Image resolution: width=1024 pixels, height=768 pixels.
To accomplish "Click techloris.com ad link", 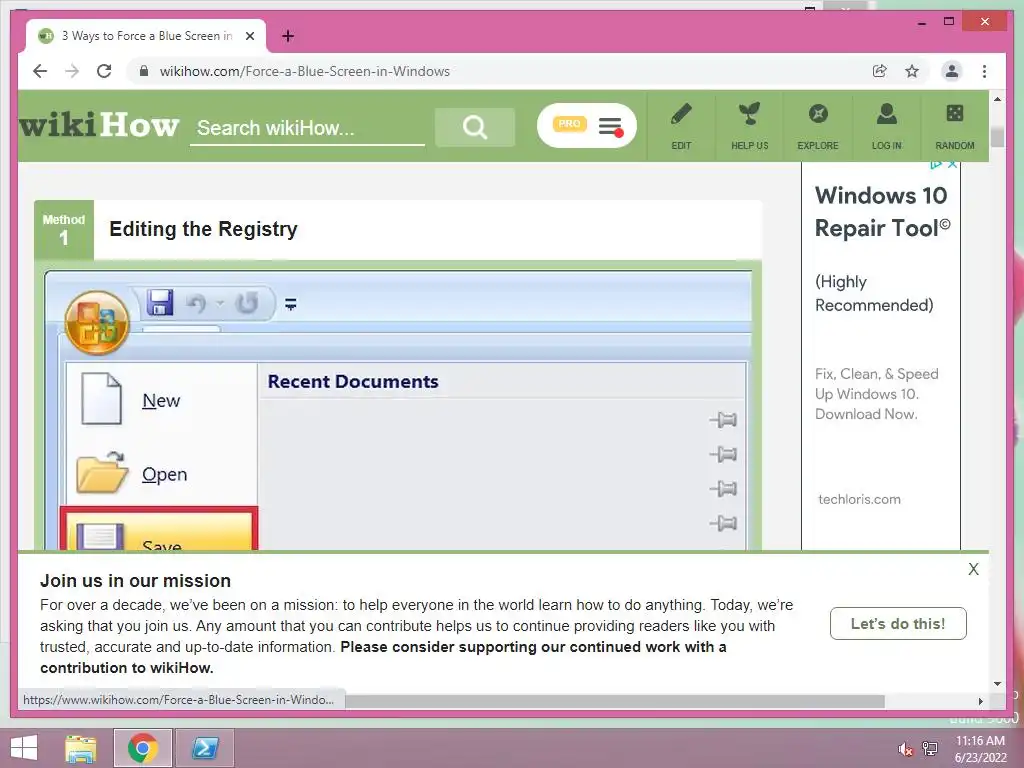I will (859, 499).
